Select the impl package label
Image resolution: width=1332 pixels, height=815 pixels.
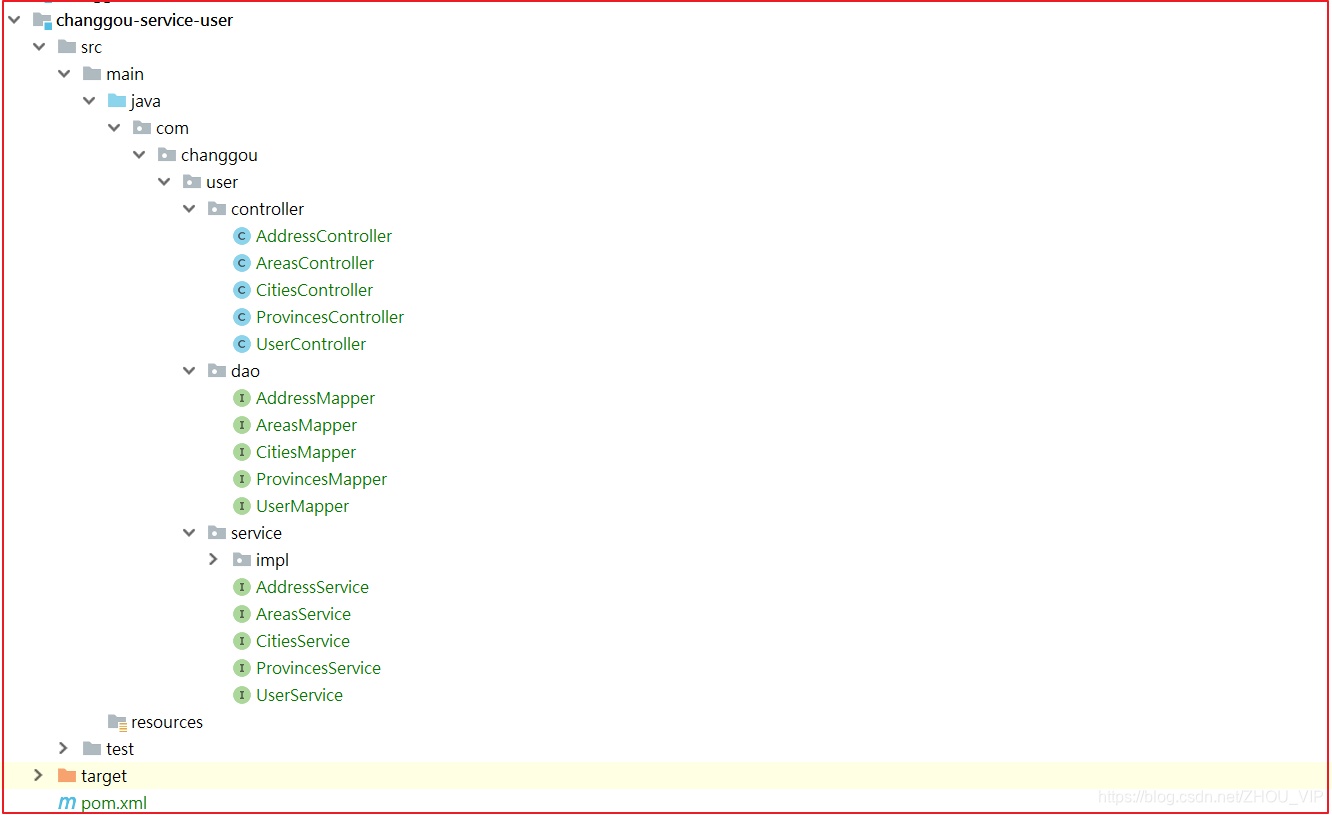(272, 560)
